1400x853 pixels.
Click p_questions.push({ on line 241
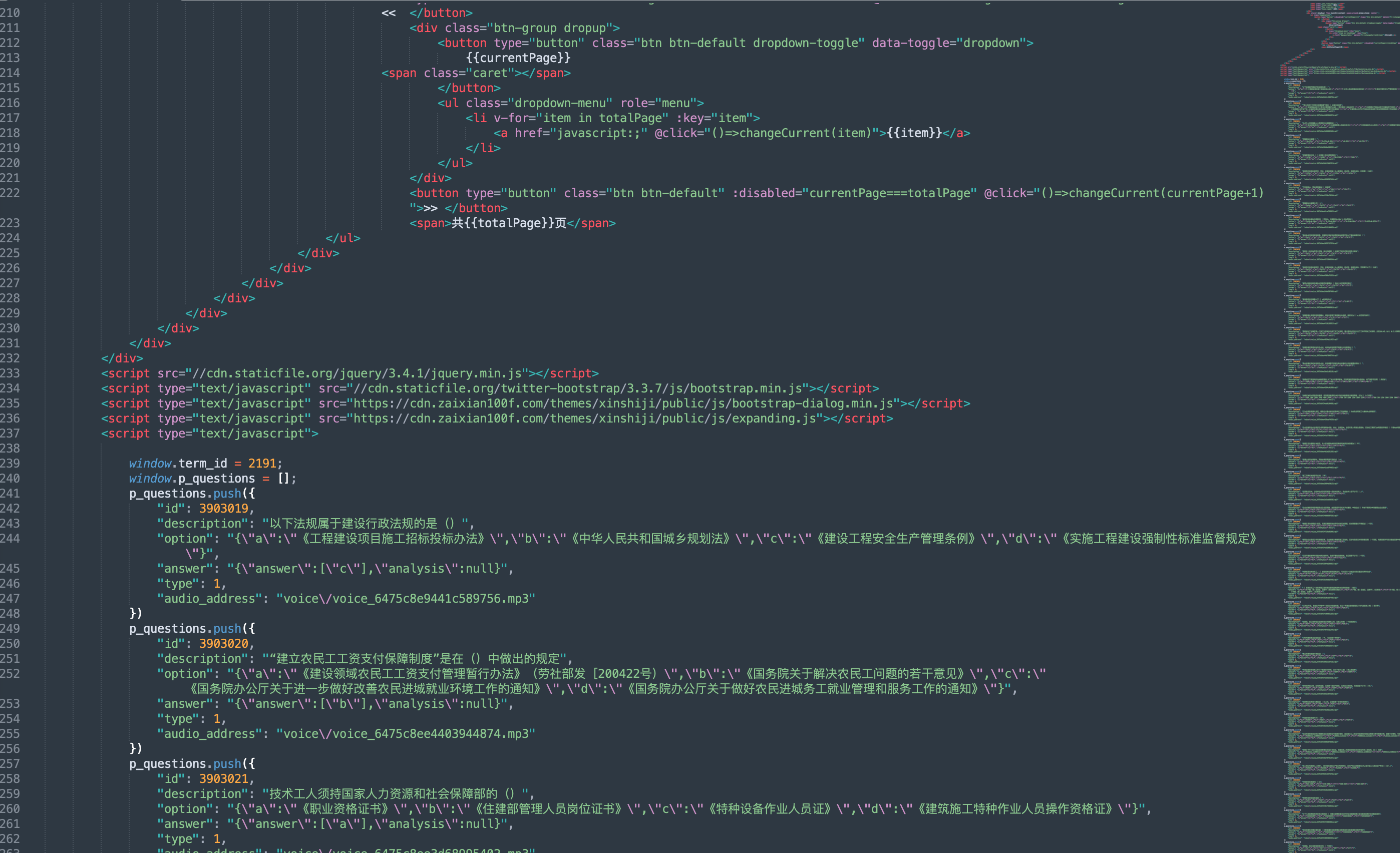click(x=192, y=494)
